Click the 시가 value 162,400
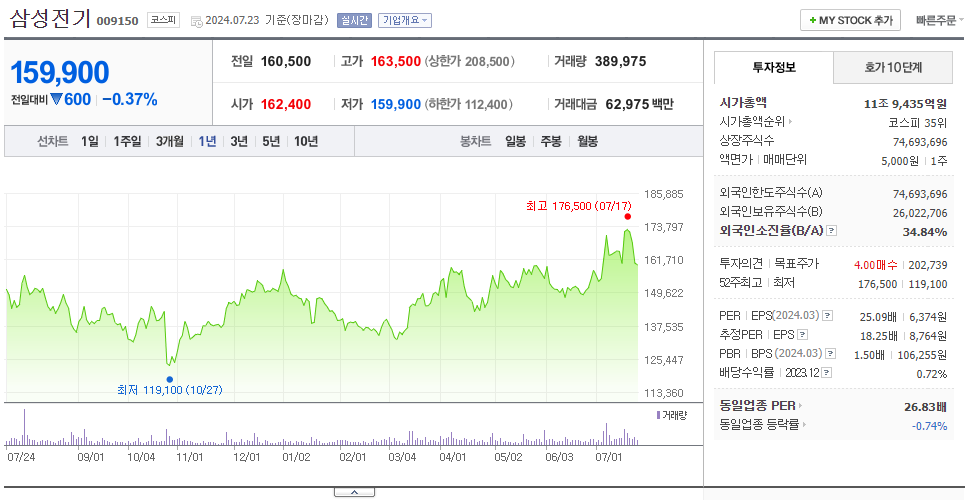The image size is (968, 500). pos(286,104)
